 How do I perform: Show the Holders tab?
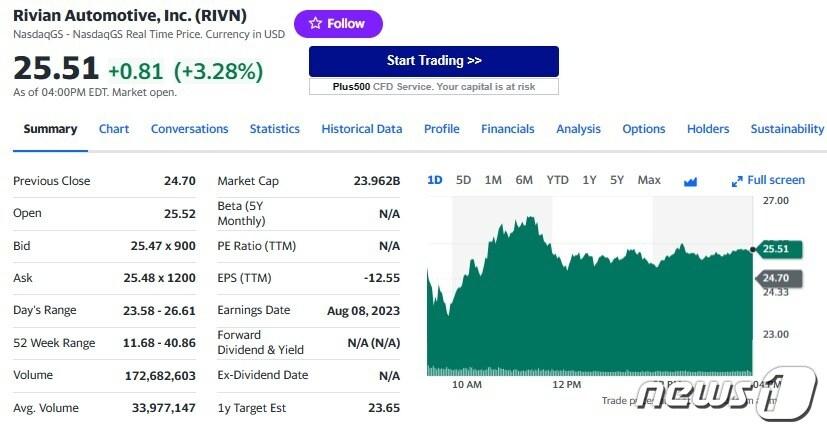pos(708,129)
